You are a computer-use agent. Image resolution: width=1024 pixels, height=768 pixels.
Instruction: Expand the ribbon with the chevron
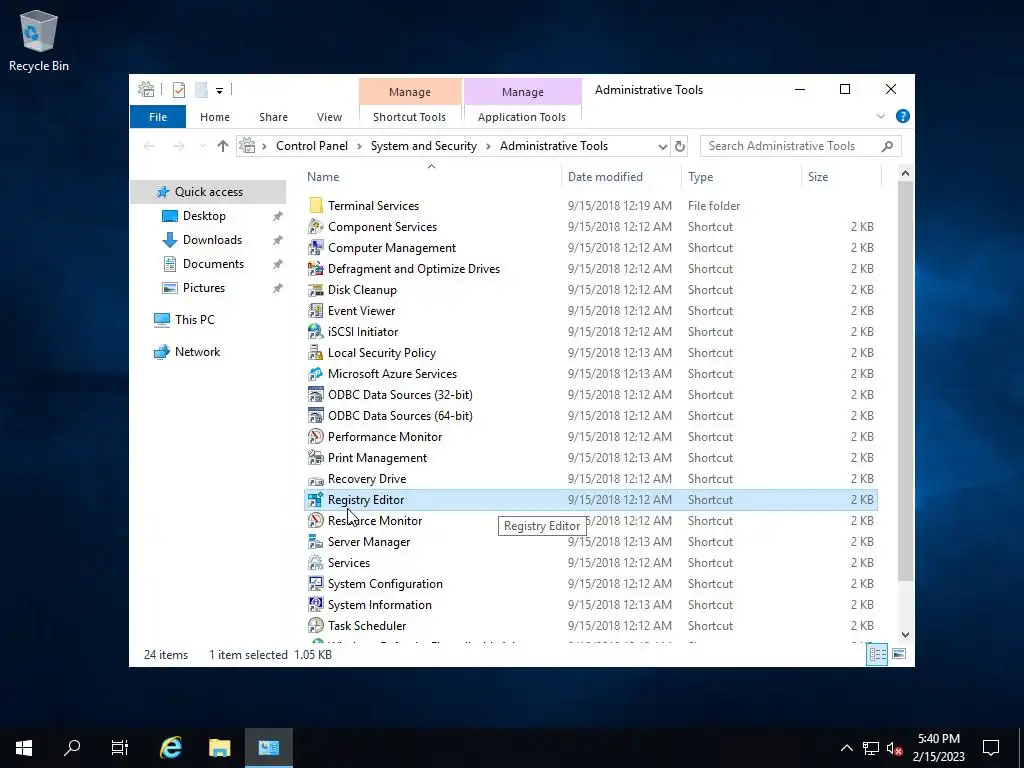pyautogui.click(x=881, y=116)
